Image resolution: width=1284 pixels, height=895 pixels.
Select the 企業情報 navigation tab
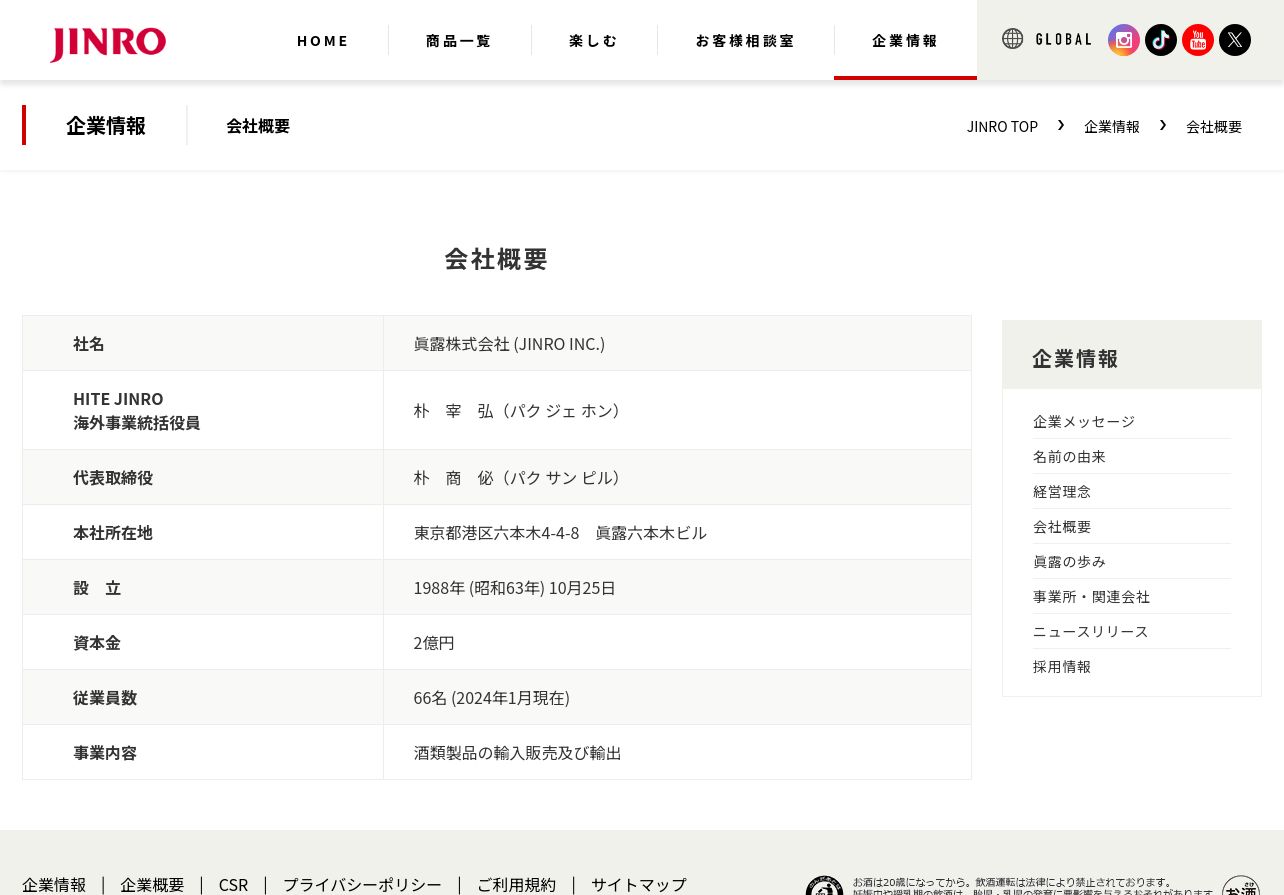(x=905, y=41)
